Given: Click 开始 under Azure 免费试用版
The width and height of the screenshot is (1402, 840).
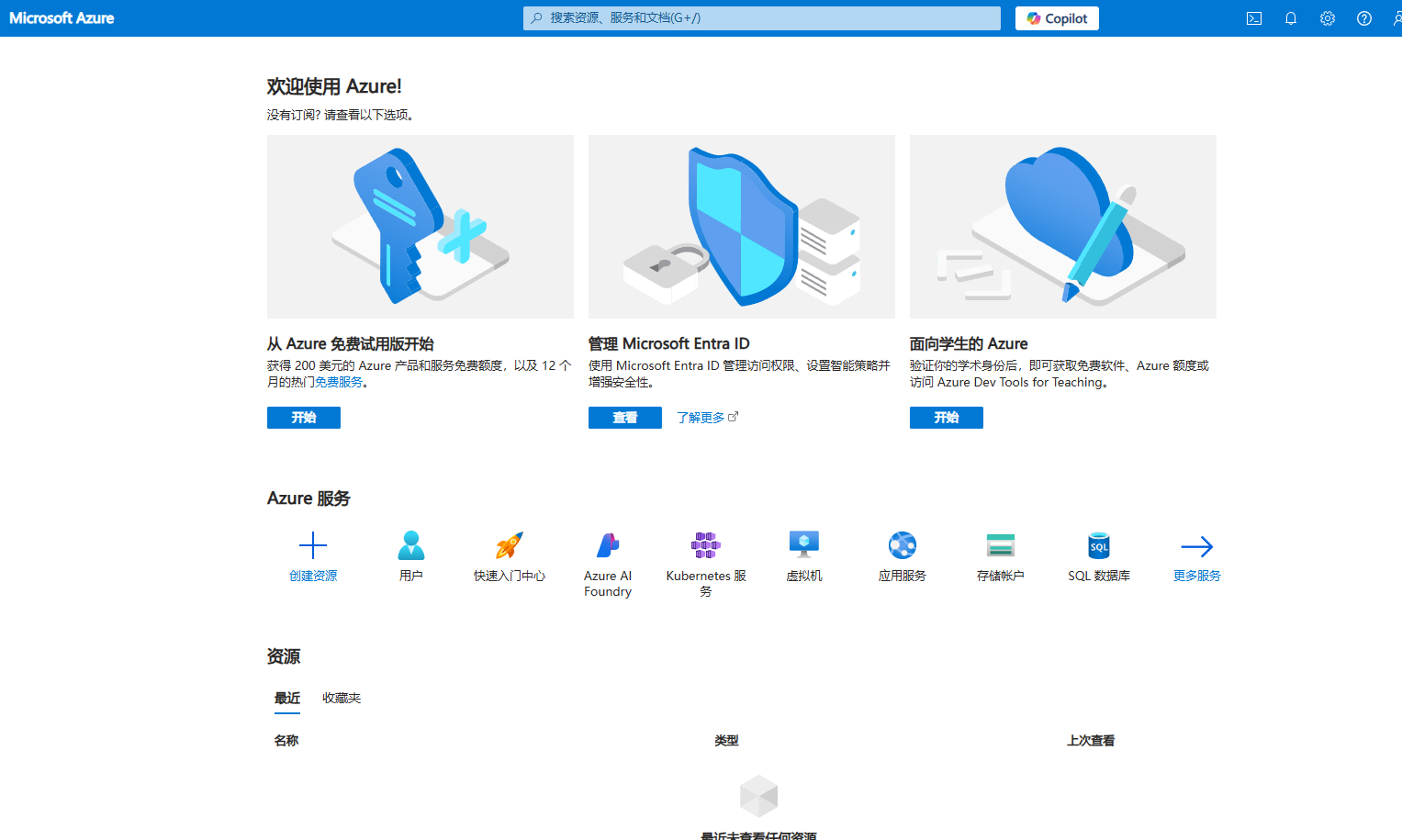Looking at the screenshot, I should coord(303,418).
